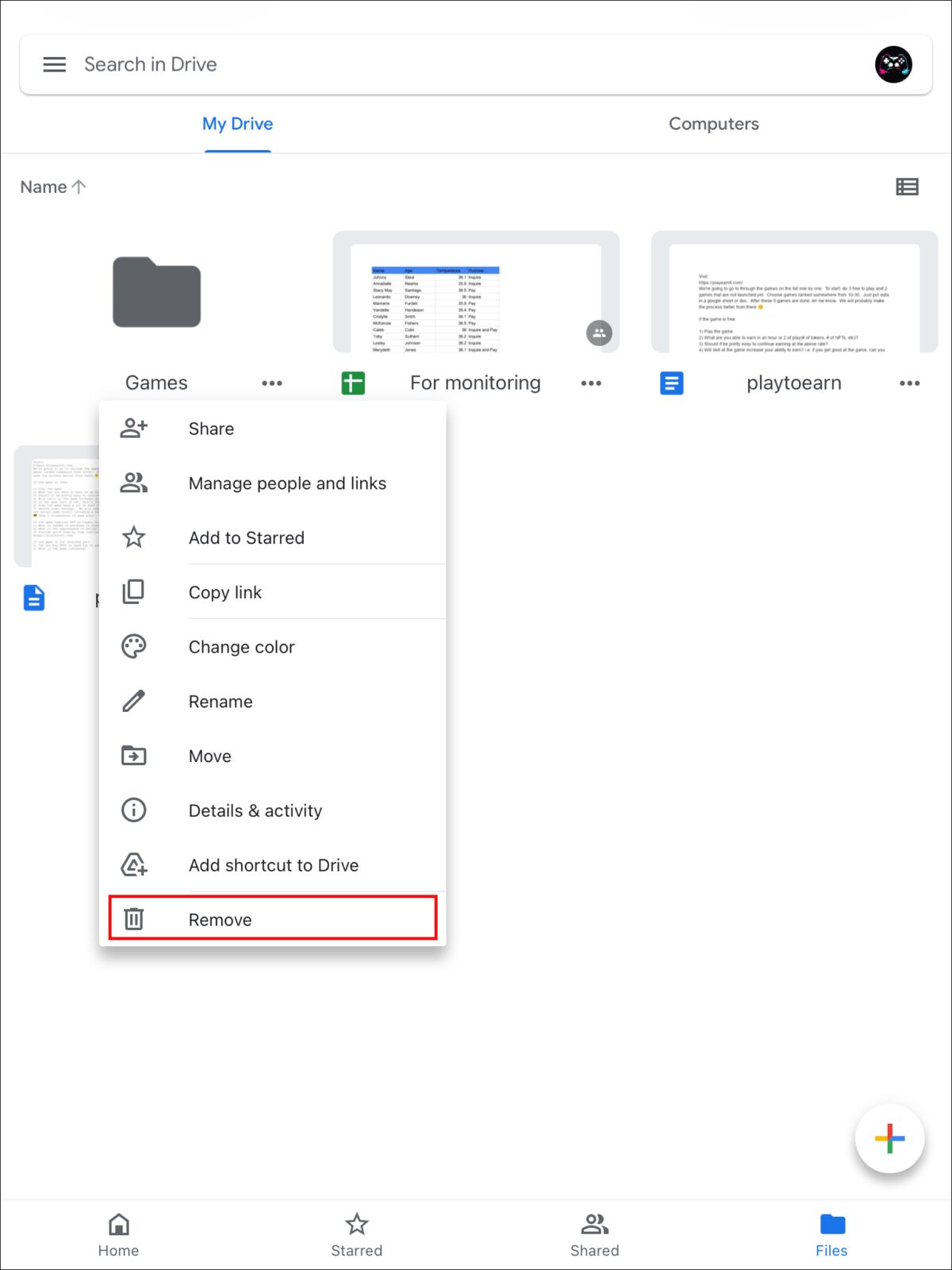The width and height of the screenshot is (952, 1270).
Task: Open the Games folder
Action: point(156,293)
